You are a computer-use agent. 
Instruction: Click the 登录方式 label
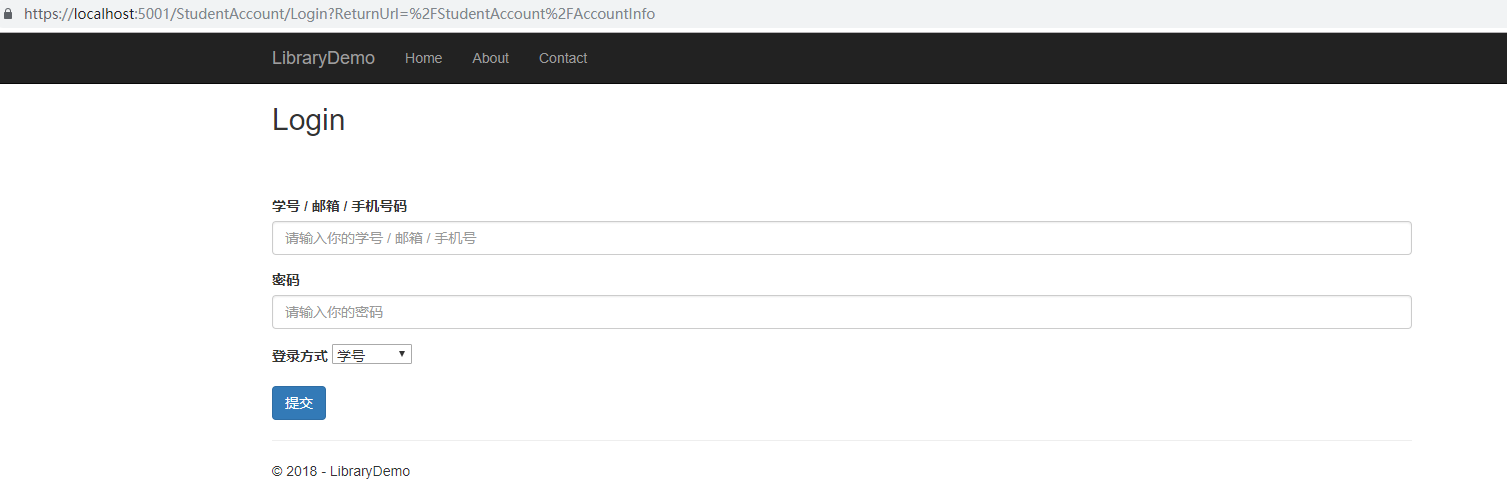tap(299, 356)
